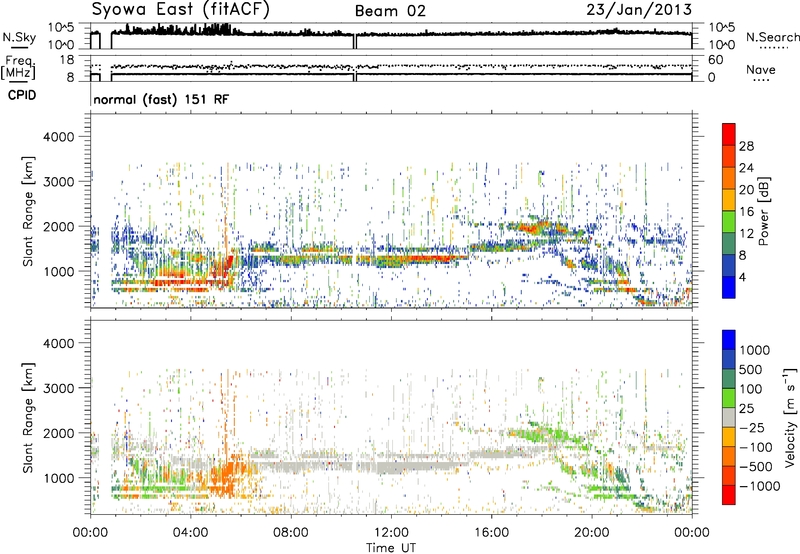Viewport: 800px width, 554px height.
Task: Click the "-25" label on Velocity scale
Action: click(x=751, y=427)
